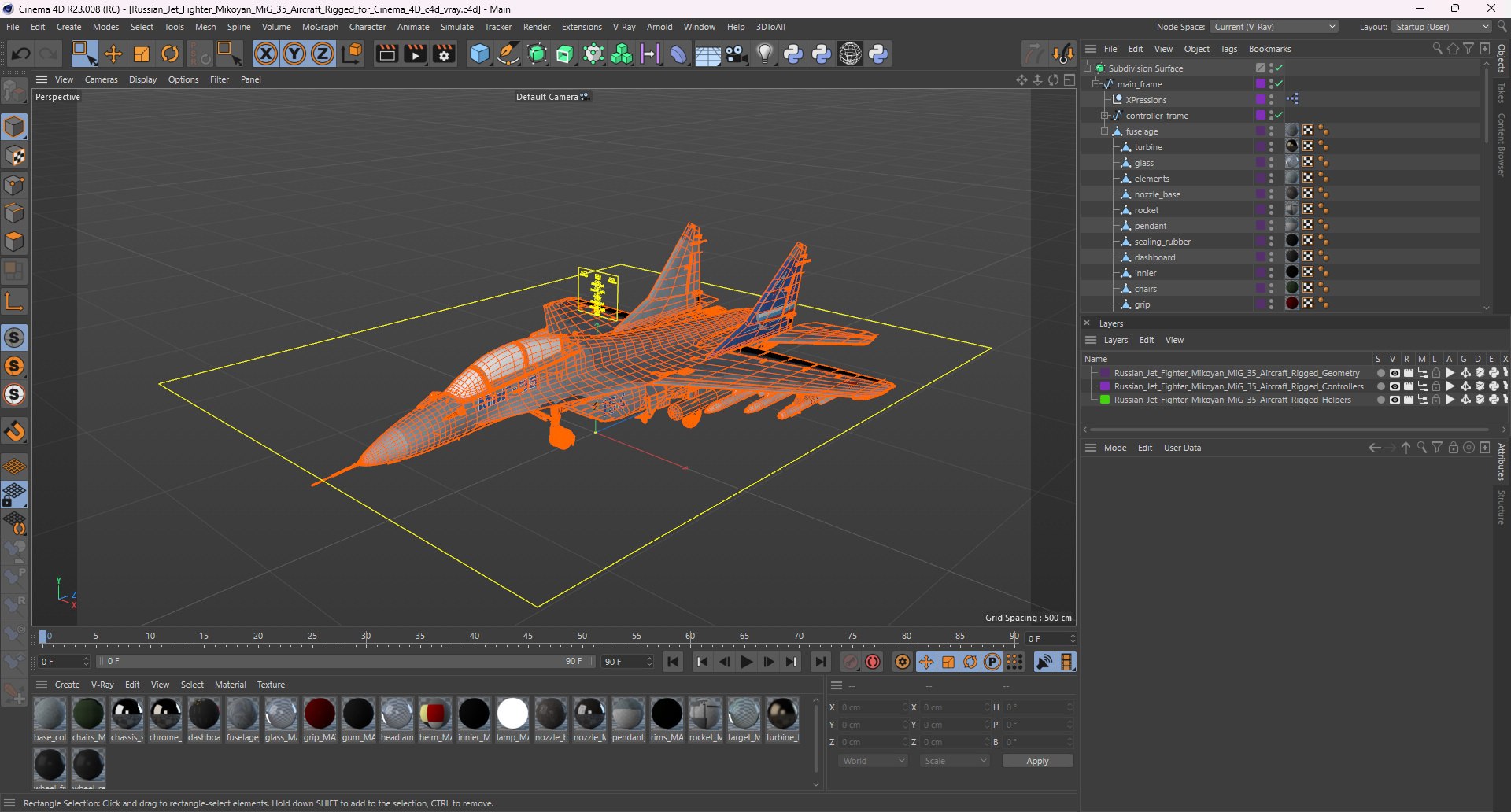Click the Apply button in coordinates
This screenshot has height=812, width=1511.
click(x=1037, y=761)
